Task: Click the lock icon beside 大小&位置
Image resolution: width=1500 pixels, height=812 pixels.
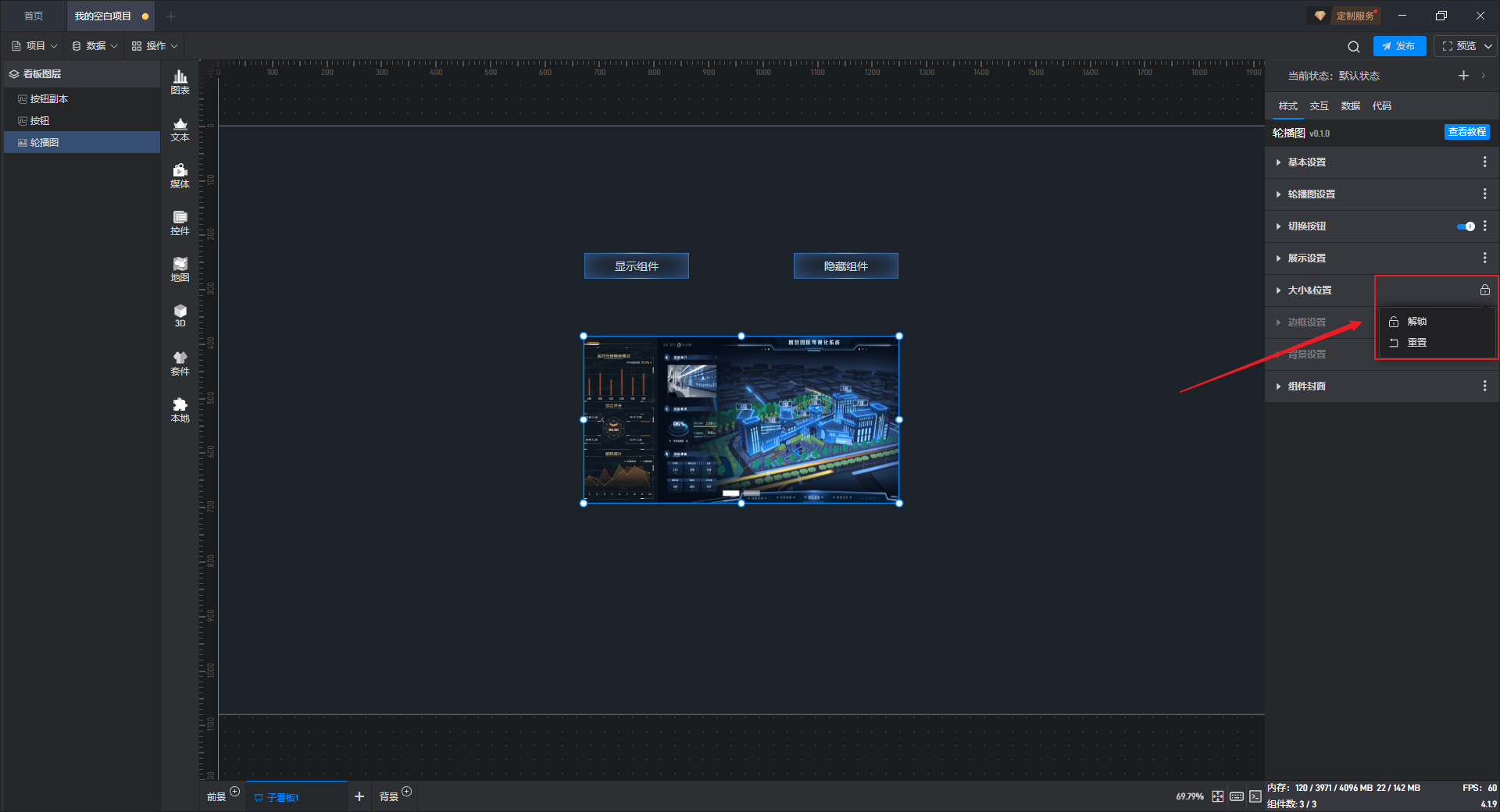Action: click(1484, 290)
